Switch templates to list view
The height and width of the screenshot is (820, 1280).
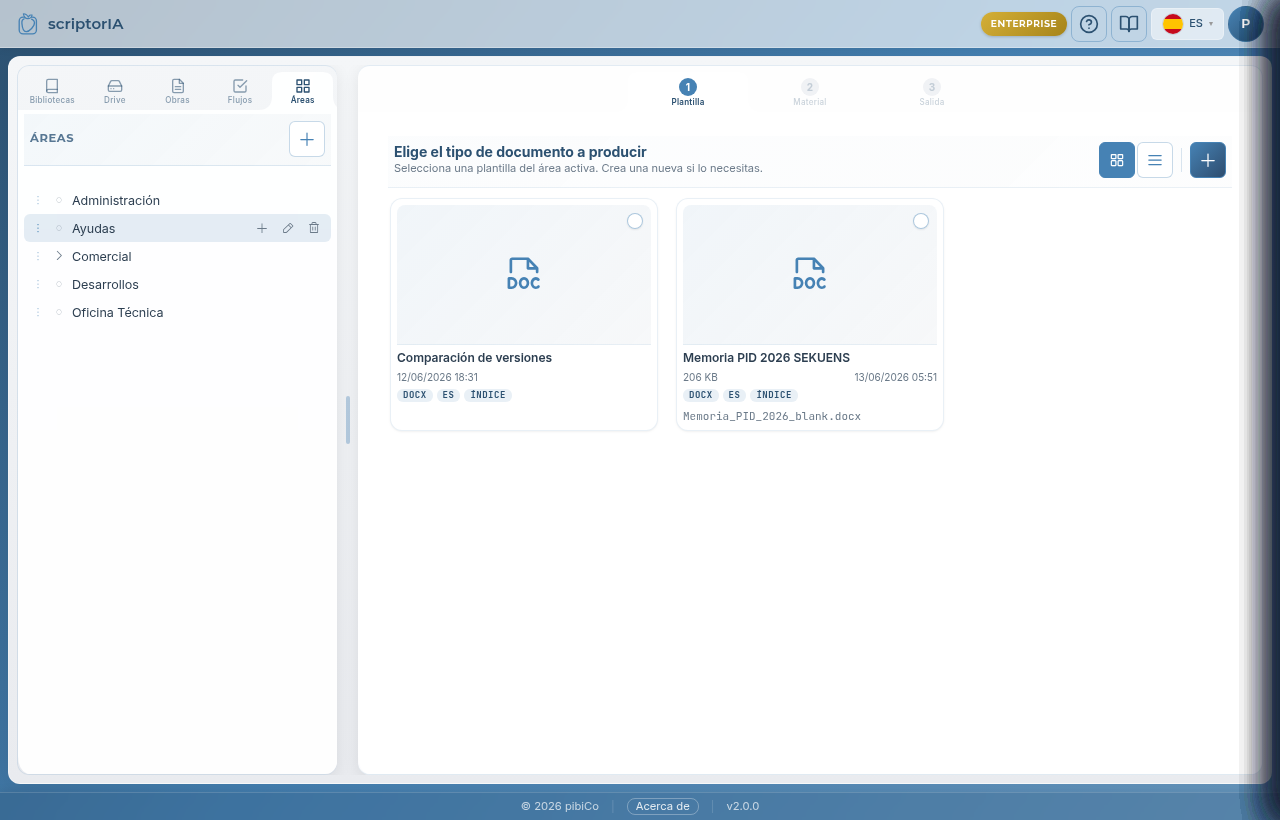click(x=1155, y=160)
